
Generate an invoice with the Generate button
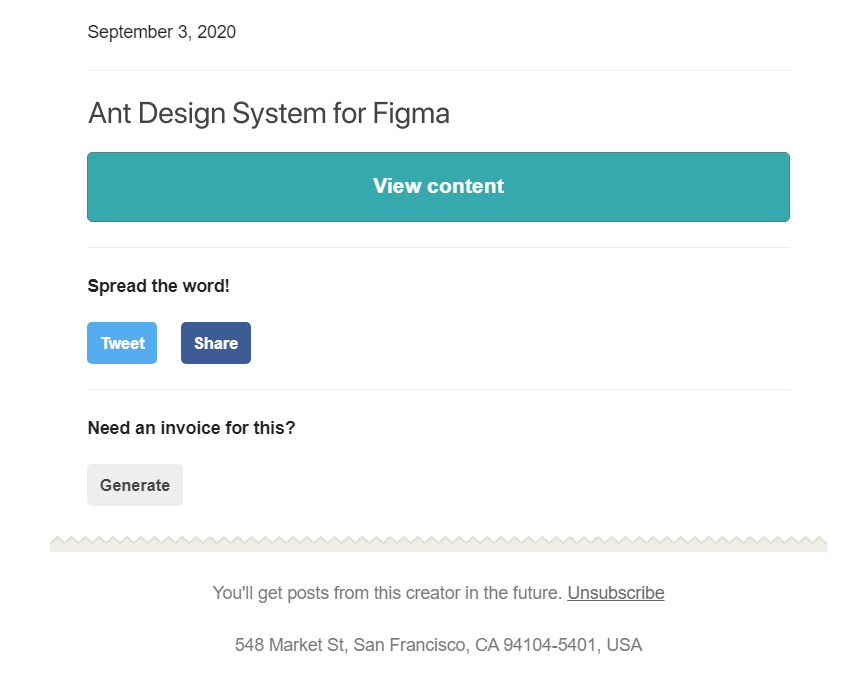135,485
